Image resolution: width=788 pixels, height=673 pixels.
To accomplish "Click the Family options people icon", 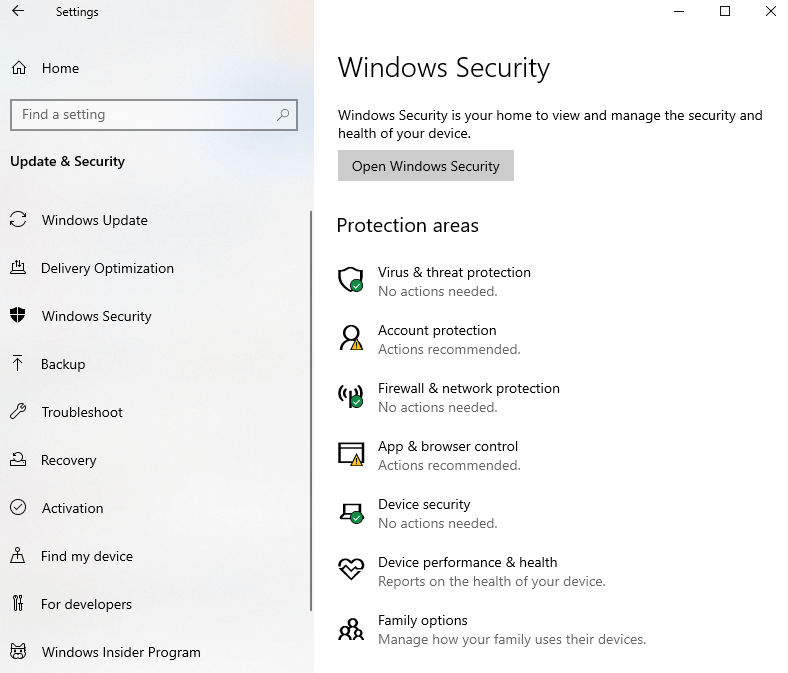I will point(351,629).
